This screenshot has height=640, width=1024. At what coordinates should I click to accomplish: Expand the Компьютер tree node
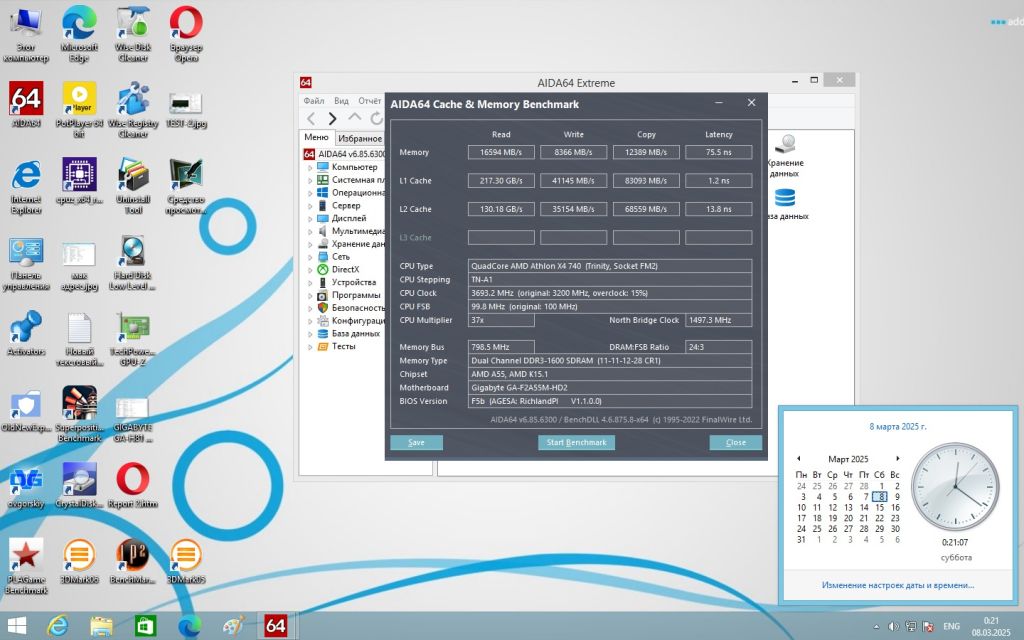click(x=310, y=168)
